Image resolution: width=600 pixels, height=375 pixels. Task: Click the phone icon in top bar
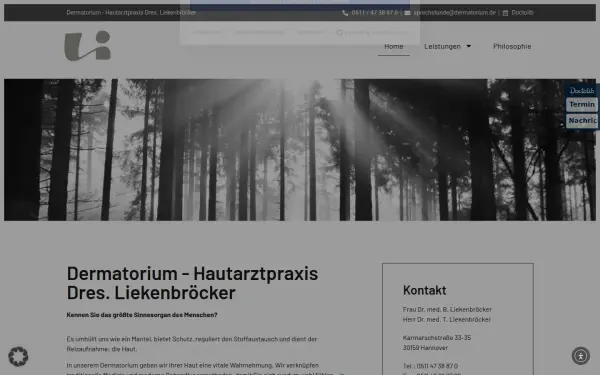[345, 13]
